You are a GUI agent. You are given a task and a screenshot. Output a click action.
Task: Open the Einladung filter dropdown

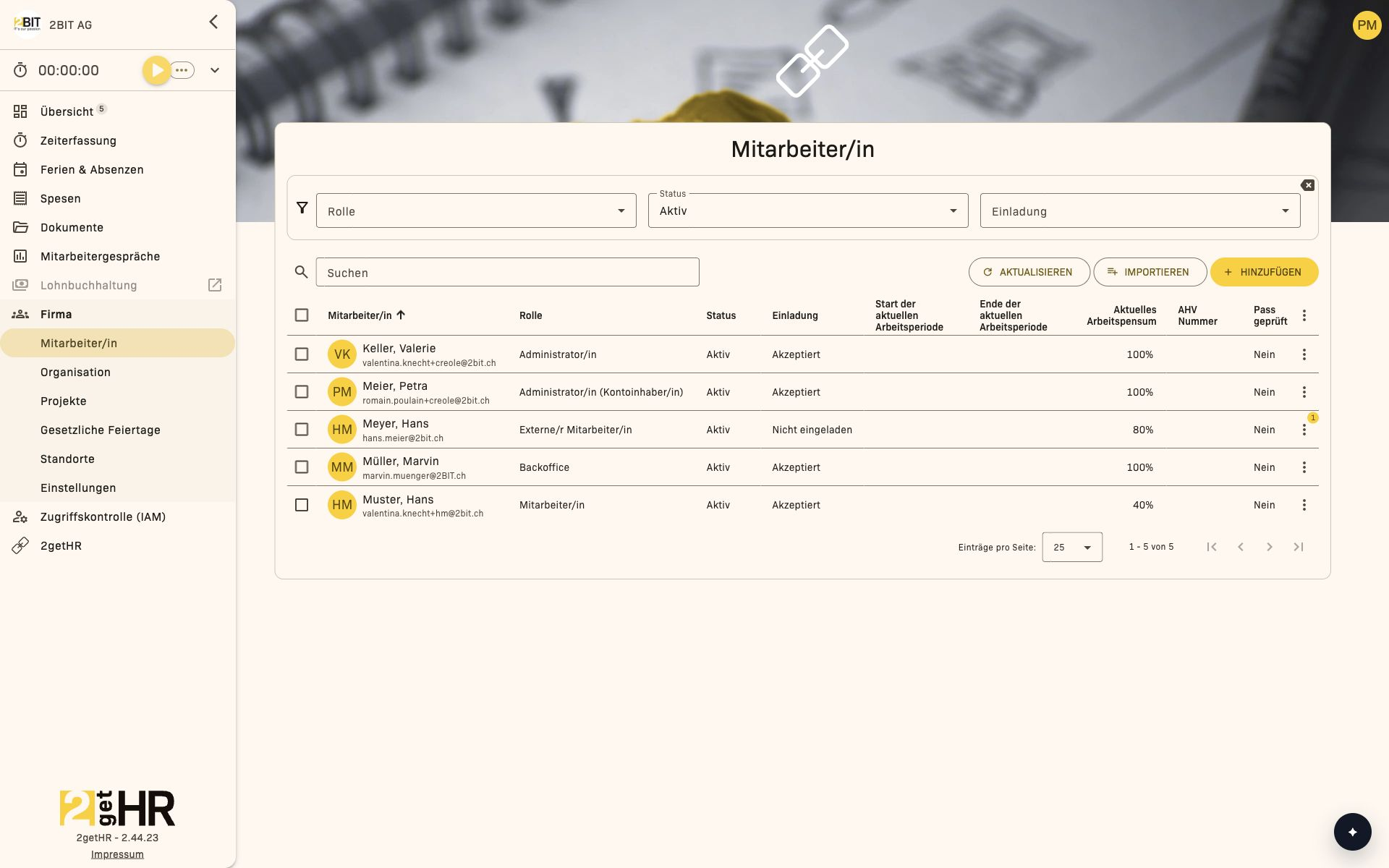tap(1140, 210)
